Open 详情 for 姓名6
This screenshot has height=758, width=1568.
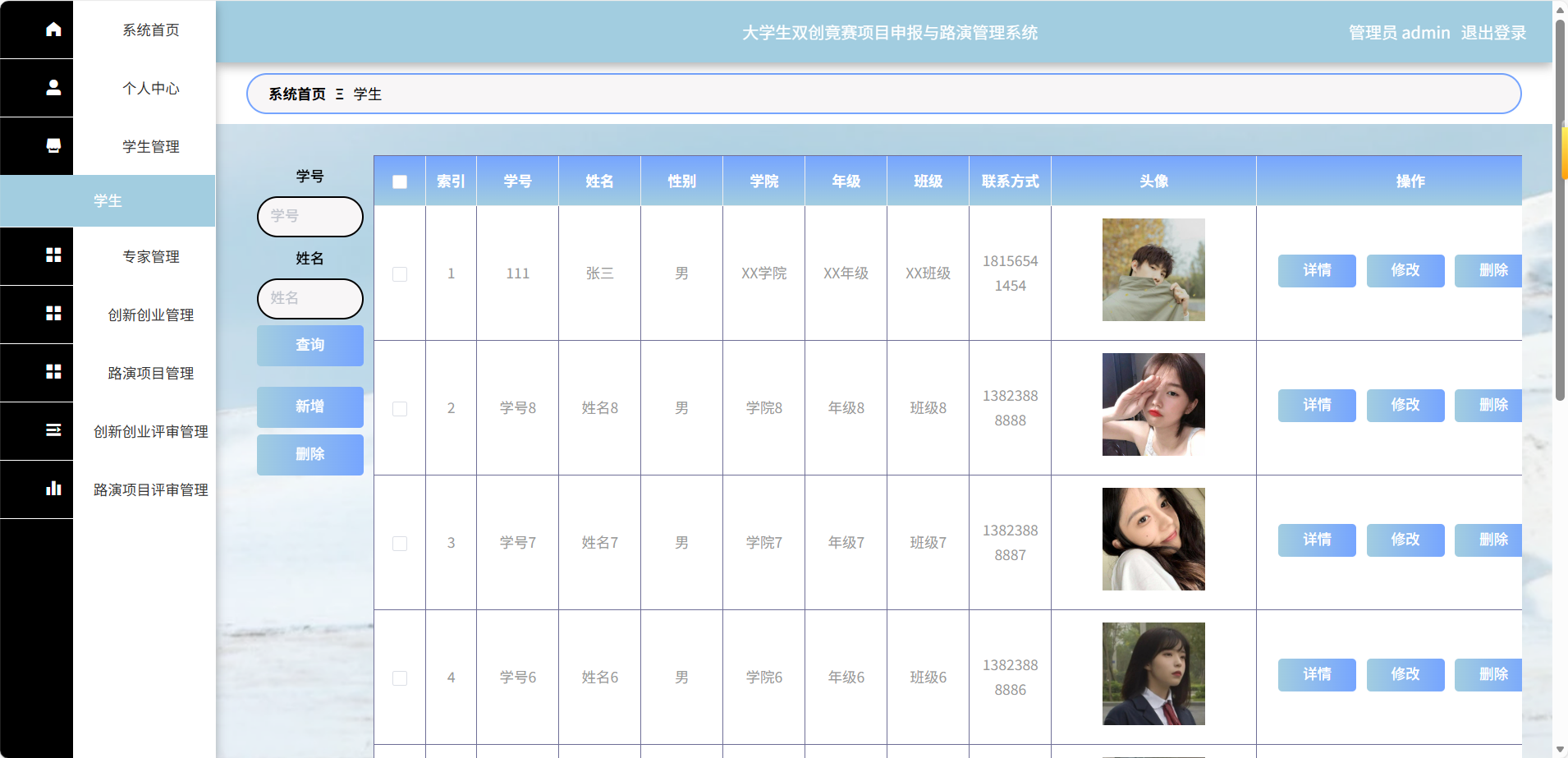click(x=1317, y=674)
